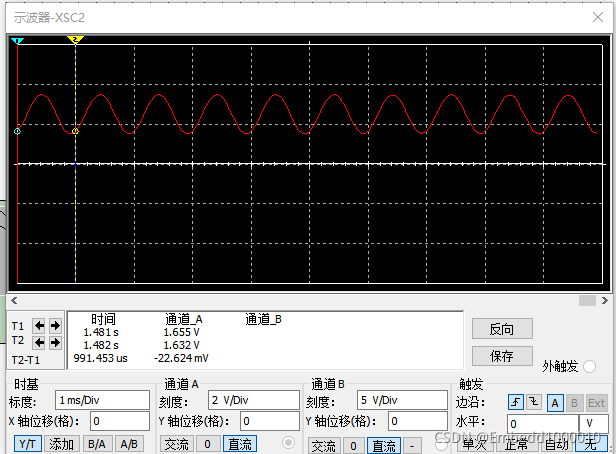Set channel A coupling to 直流
This screenshot has width=616, height=454.
240,444
